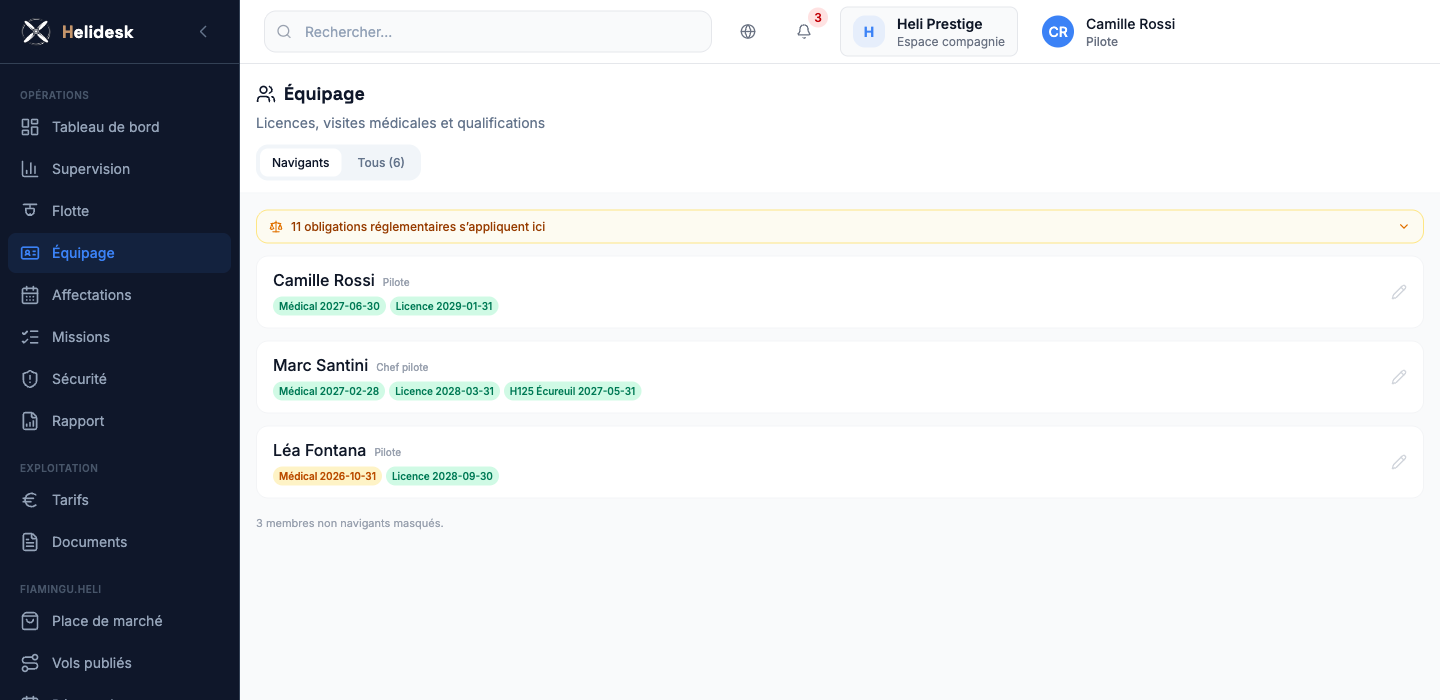Click the search field
Viewport: 1440px width, 700px height.
coord(488,32)
